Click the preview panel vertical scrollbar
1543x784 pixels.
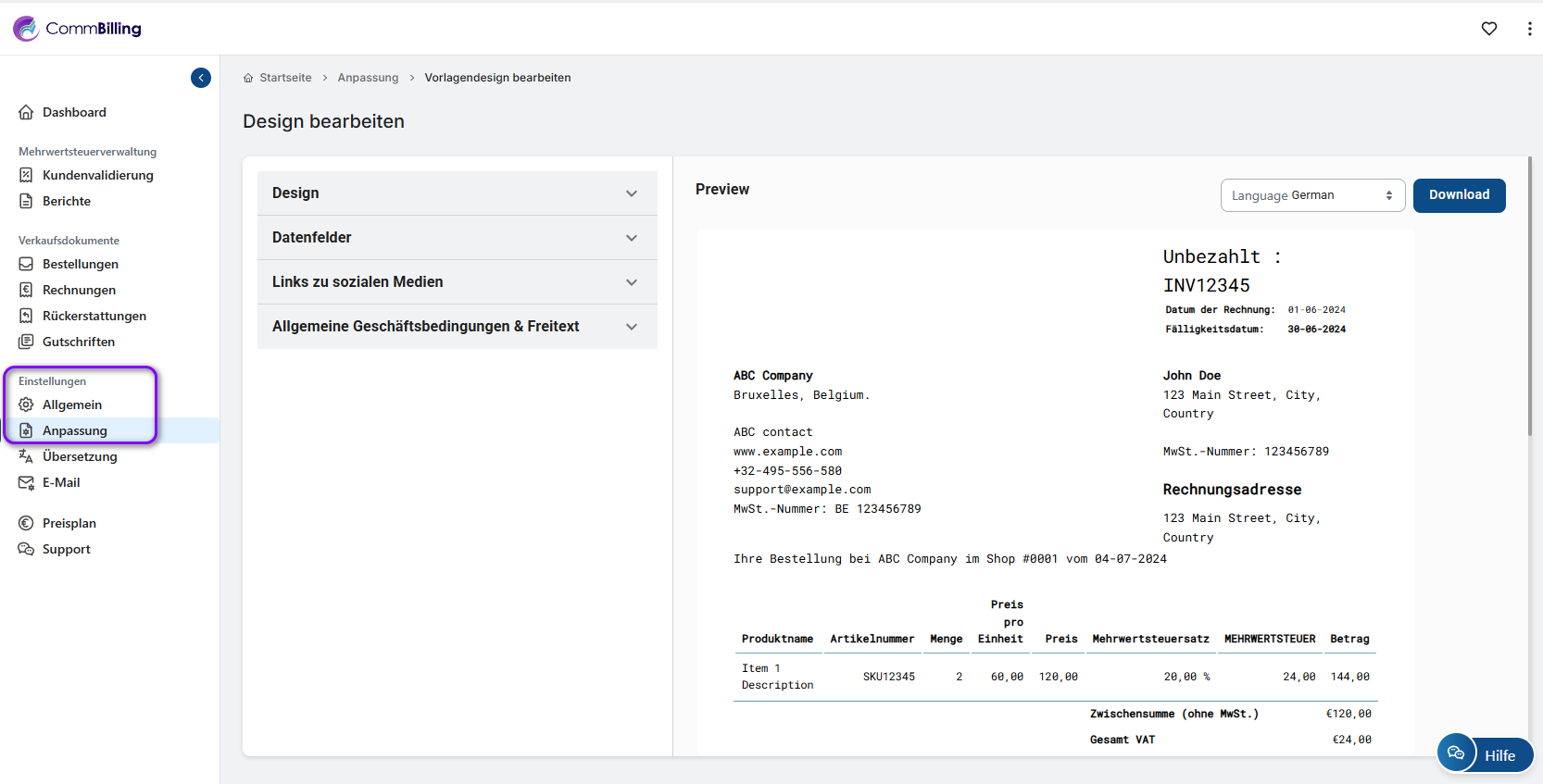pyautogui.click(x=1529, y=296)
